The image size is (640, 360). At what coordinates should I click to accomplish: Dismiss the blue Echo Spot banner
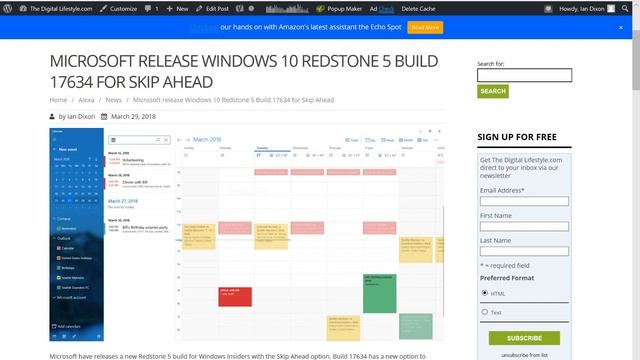pos(620,27)
